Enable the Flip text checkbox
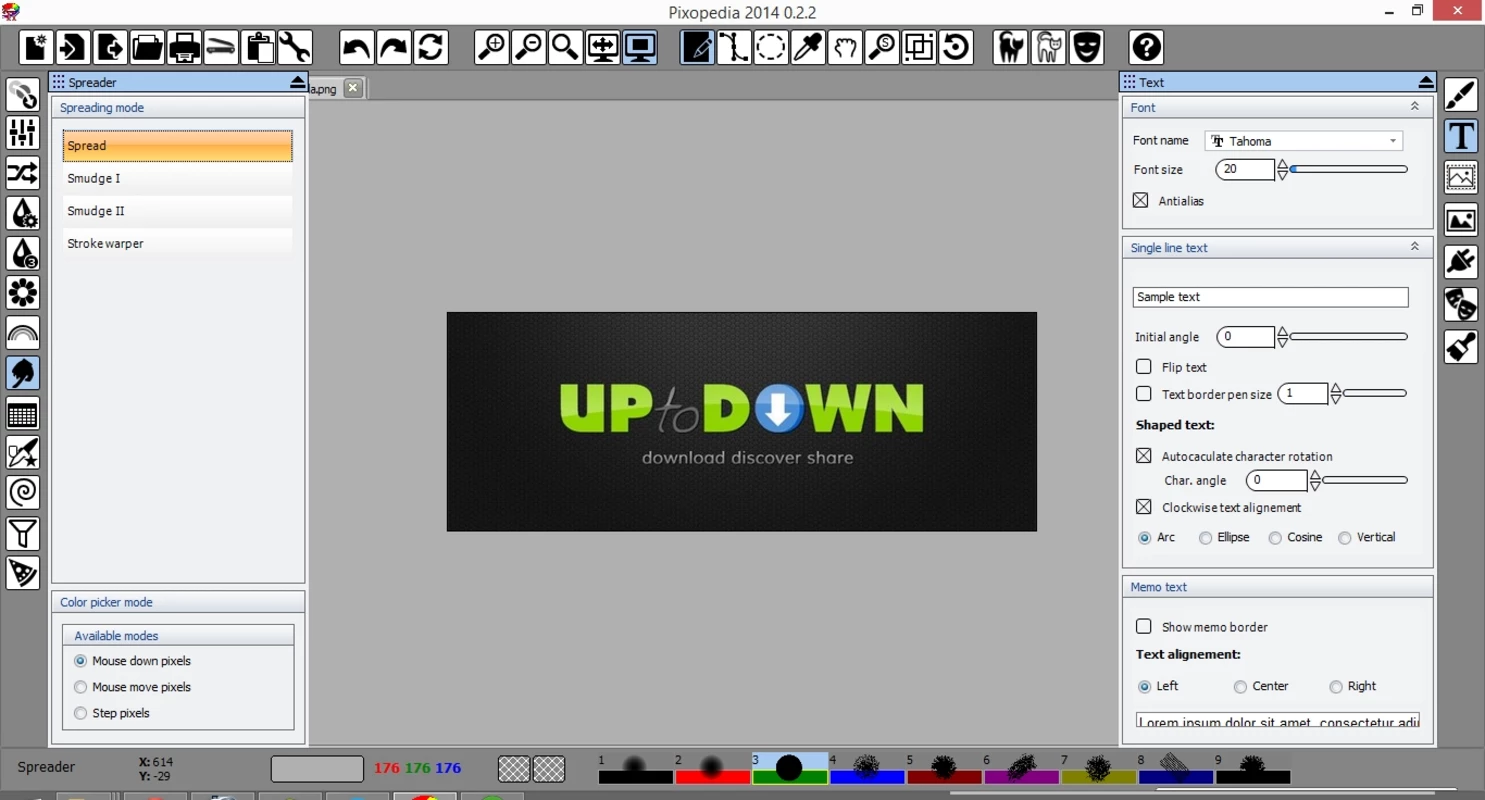 tap(1144, 367)
